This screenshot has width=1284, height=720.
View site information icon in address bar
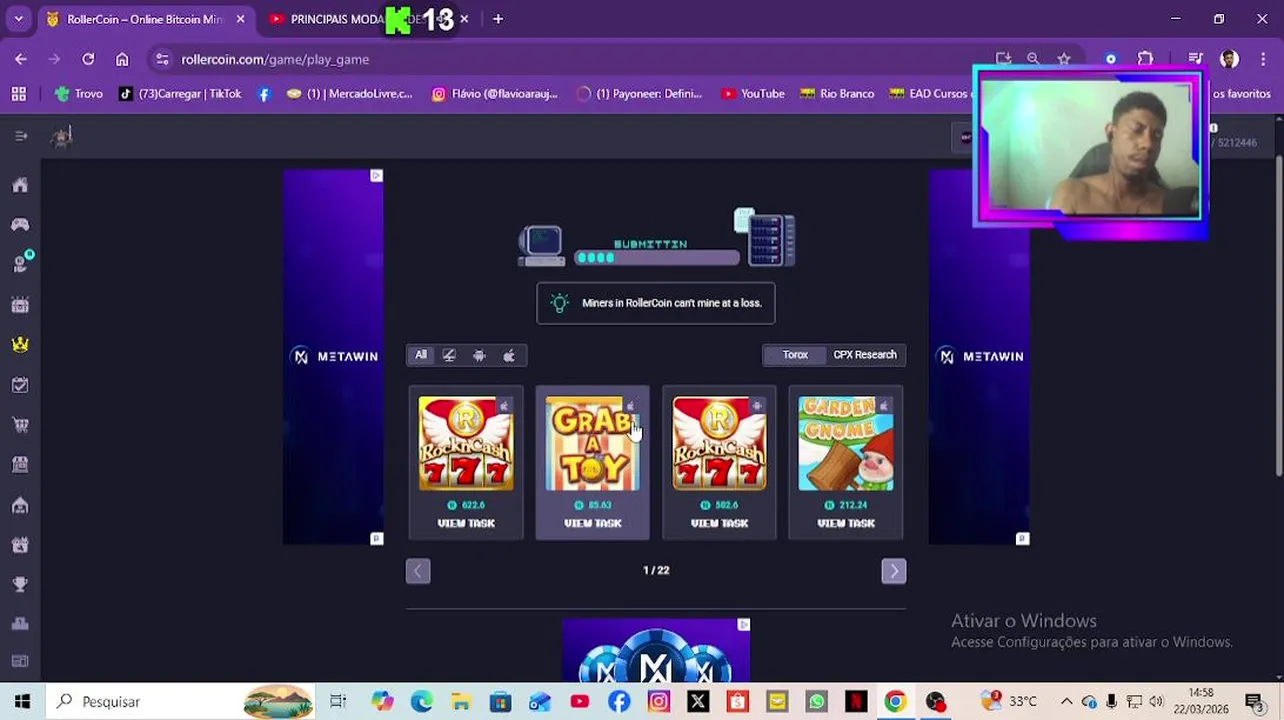click(x=163, y=59)
